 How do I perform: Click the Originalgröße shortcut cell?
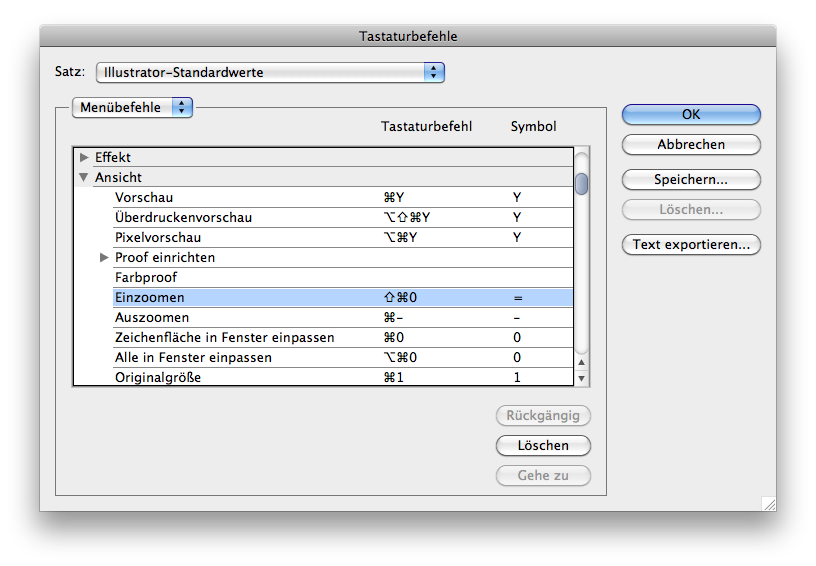click(400, 377)
